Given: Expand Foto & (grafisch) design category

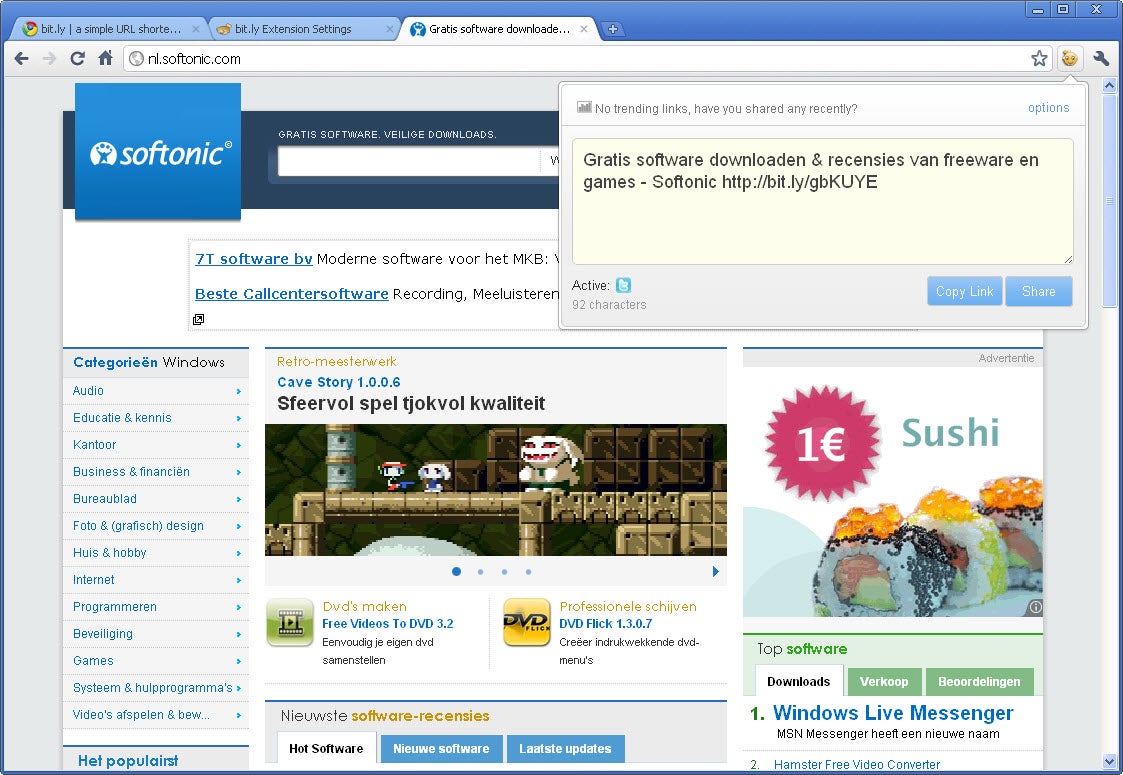Looking at the screenshot, I should coord(238,526).
